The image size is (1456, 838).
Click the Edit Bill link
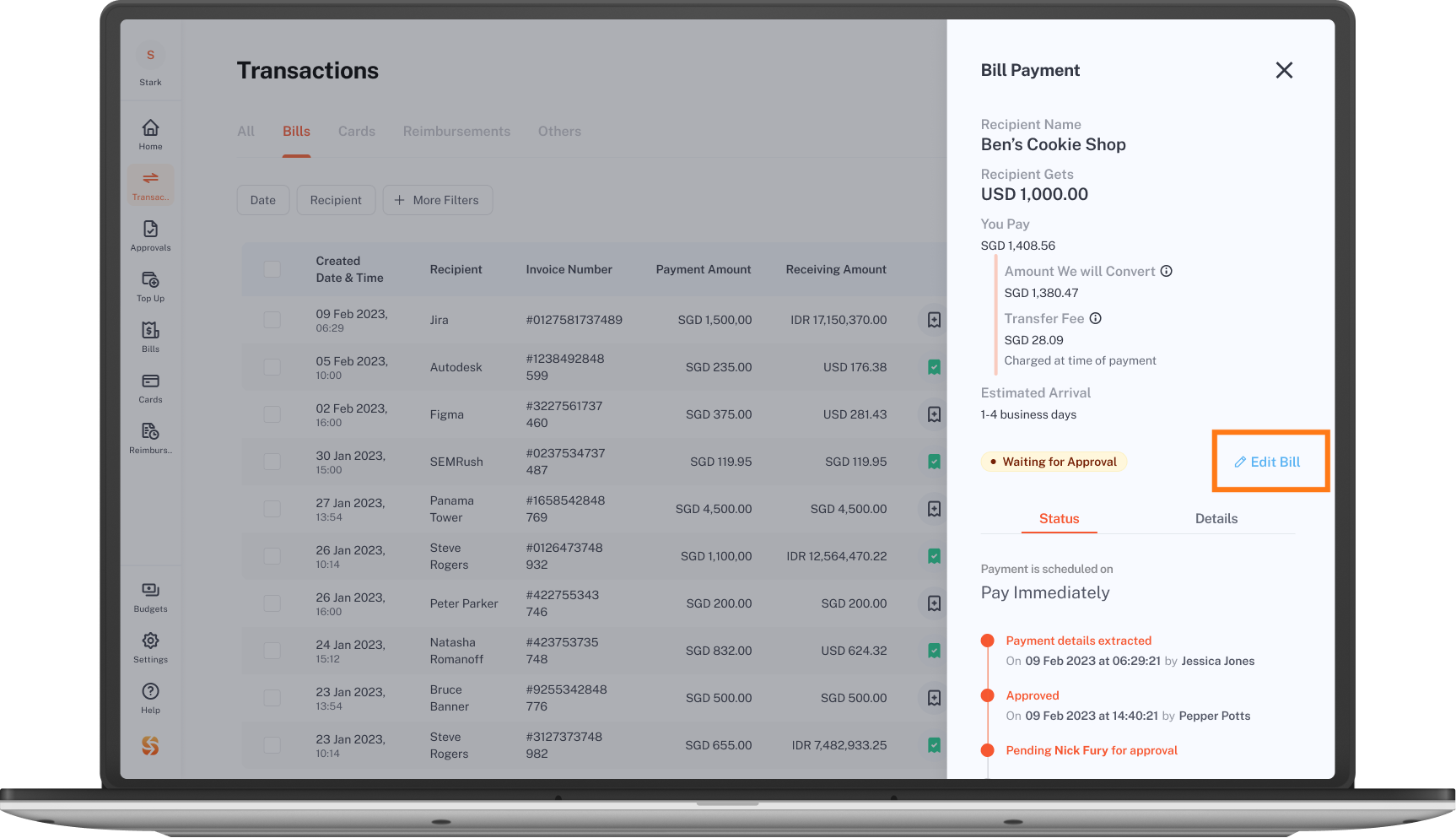click(x=1267, y=462)
